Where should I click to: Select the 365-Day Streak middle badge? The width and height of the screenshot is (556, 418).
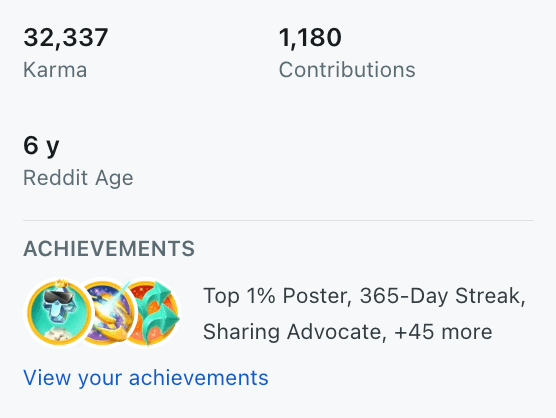106,312
